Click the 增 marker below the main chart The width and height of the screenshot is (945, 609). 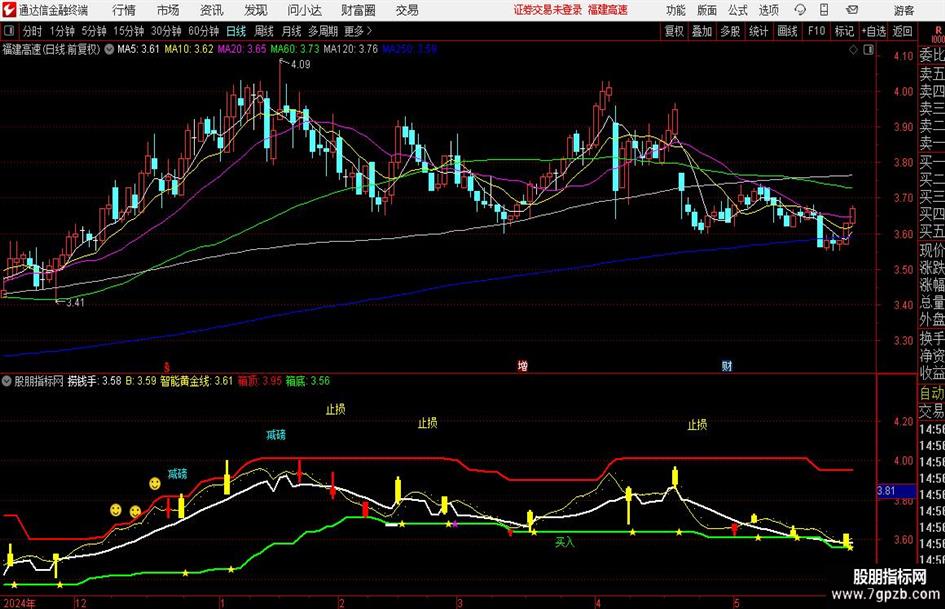[523, 365]
